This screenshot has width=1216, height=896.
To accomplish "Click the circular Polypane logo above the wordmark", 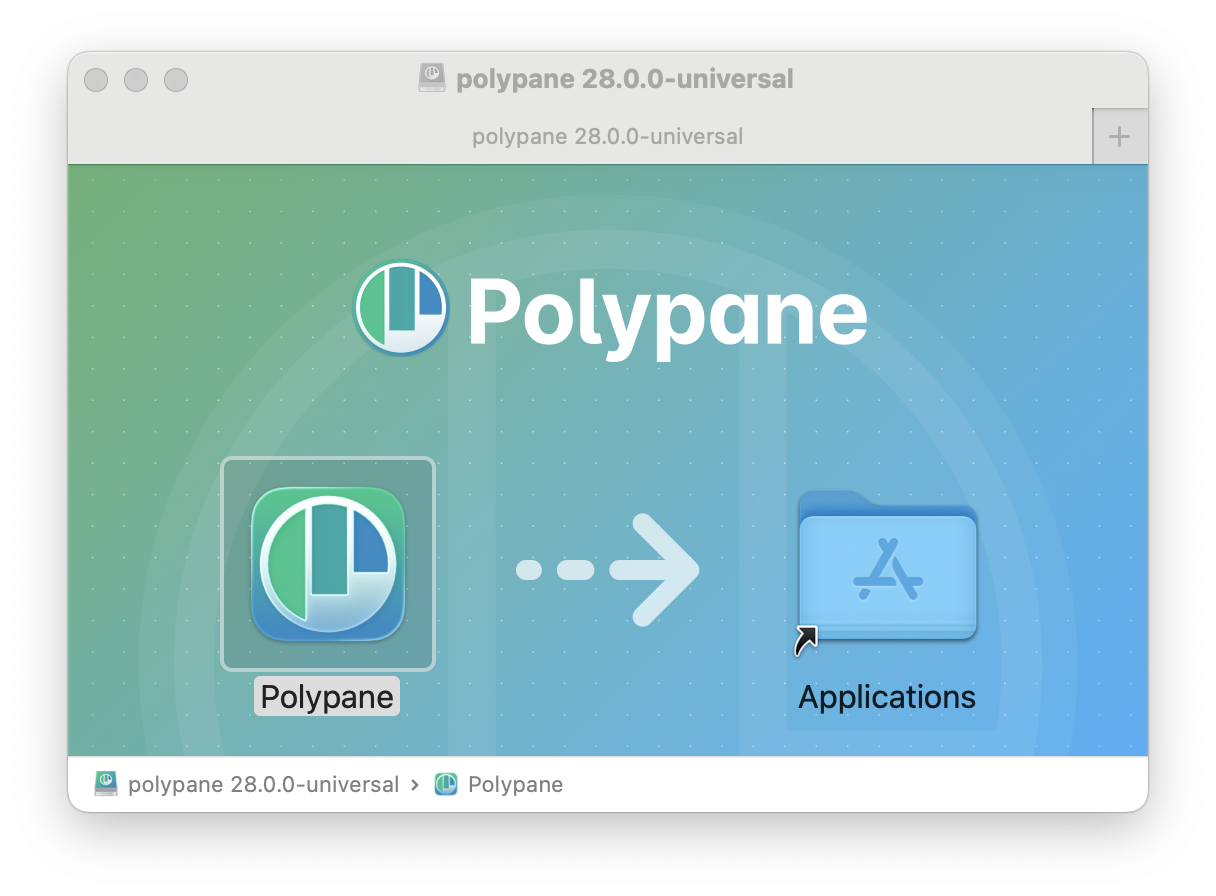I will click(x=401, y=308).
